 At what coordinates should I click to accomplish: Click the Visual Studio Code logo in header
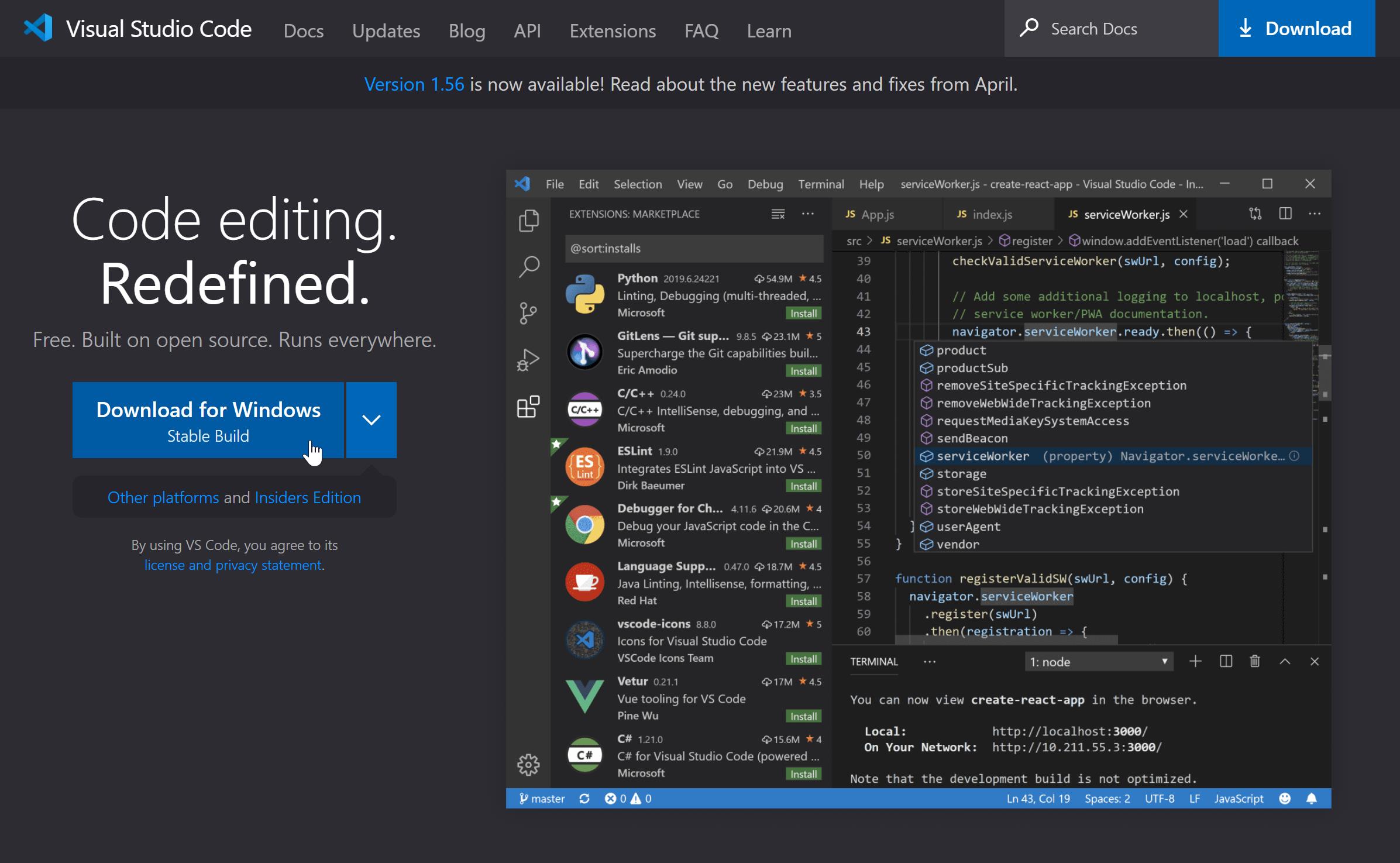click(x=38, y=28)
